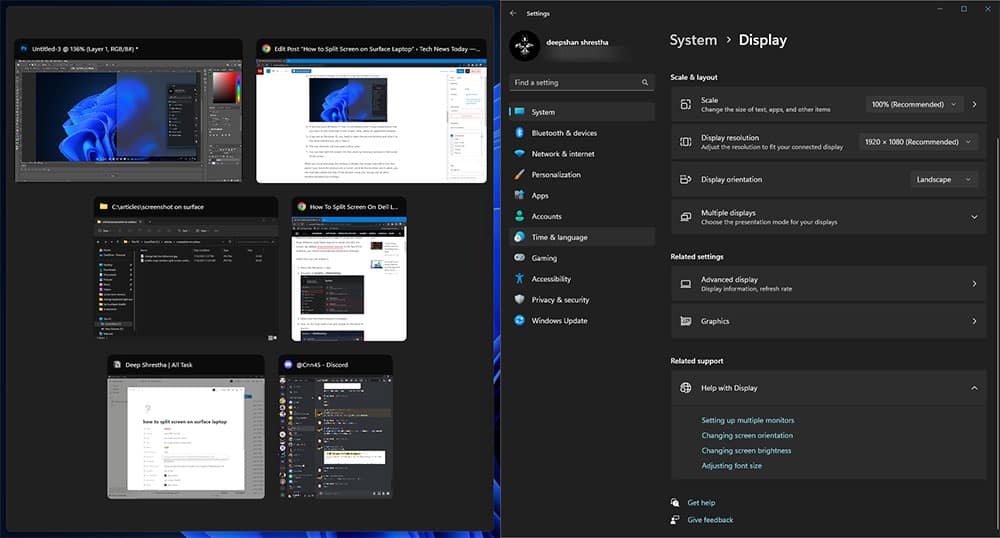Open Scale custom options chevron
Image resolution: width=1000 pixels, height=538 pixels.
(x=974, y=104)
